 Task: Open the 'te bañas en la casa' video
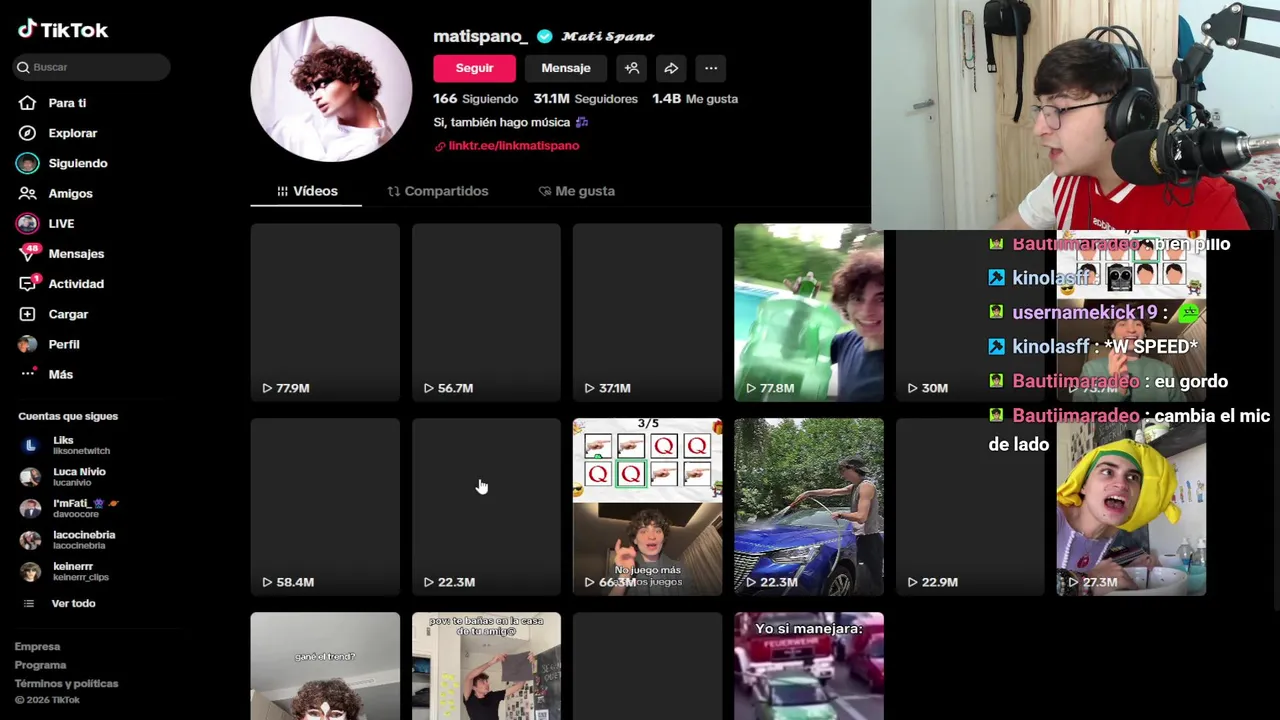click(486, 666)
